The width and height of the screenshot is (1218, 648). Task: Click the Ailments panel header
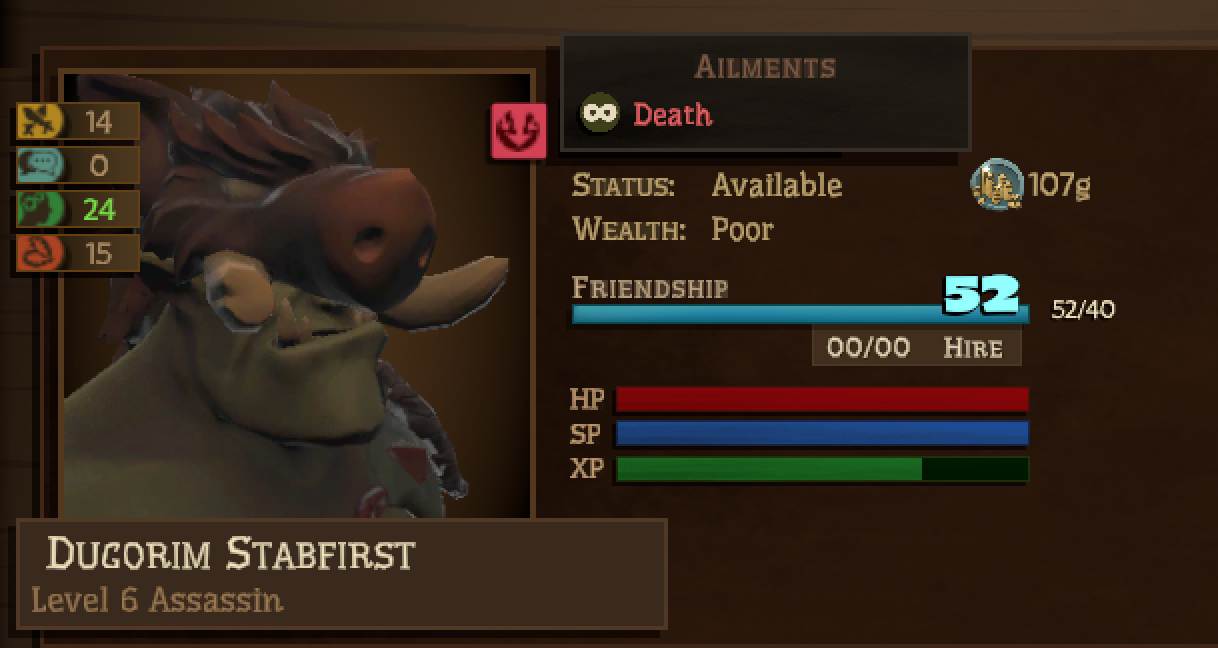[x=765, y=67]
